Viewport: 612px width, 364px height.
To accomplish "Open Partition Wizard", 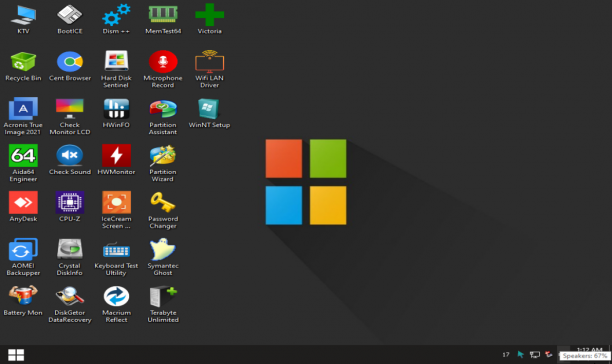I will 163,163.
